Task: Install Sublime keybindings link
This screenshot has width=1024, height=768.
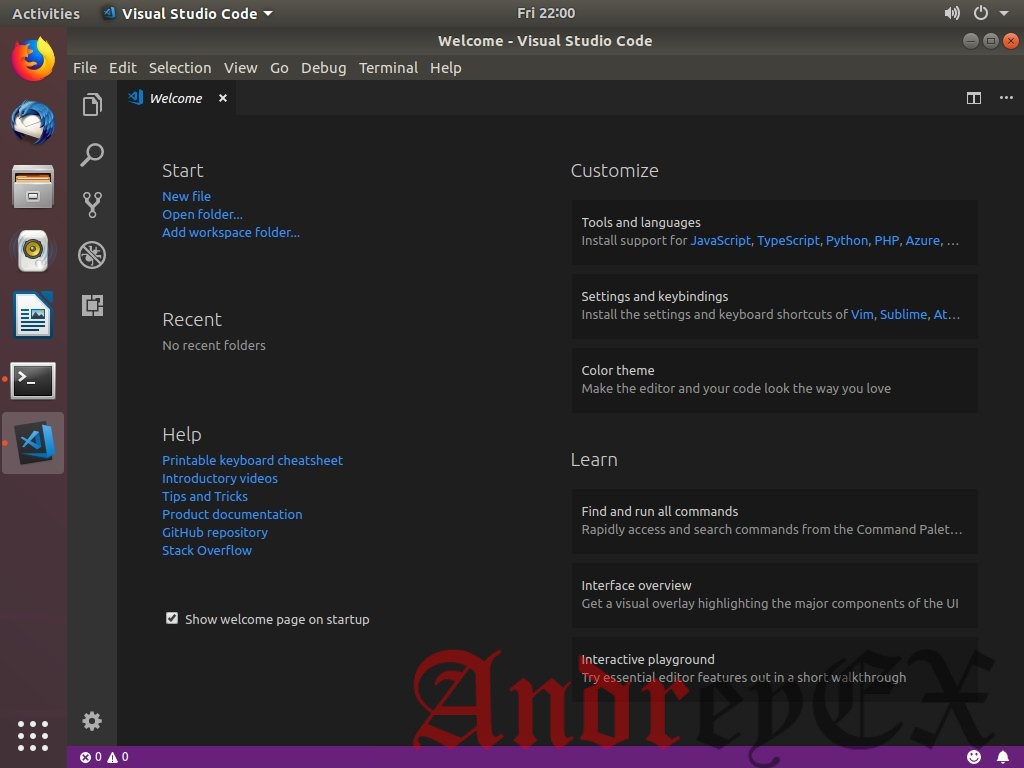Action: coord(904,315)
